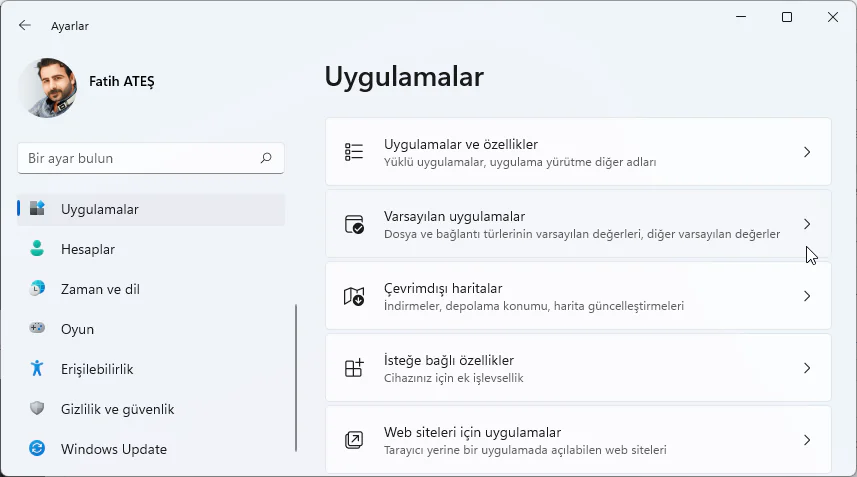857x477 pixels.
Task: Click the Hesaplar person icon
Action: (37, 249)
